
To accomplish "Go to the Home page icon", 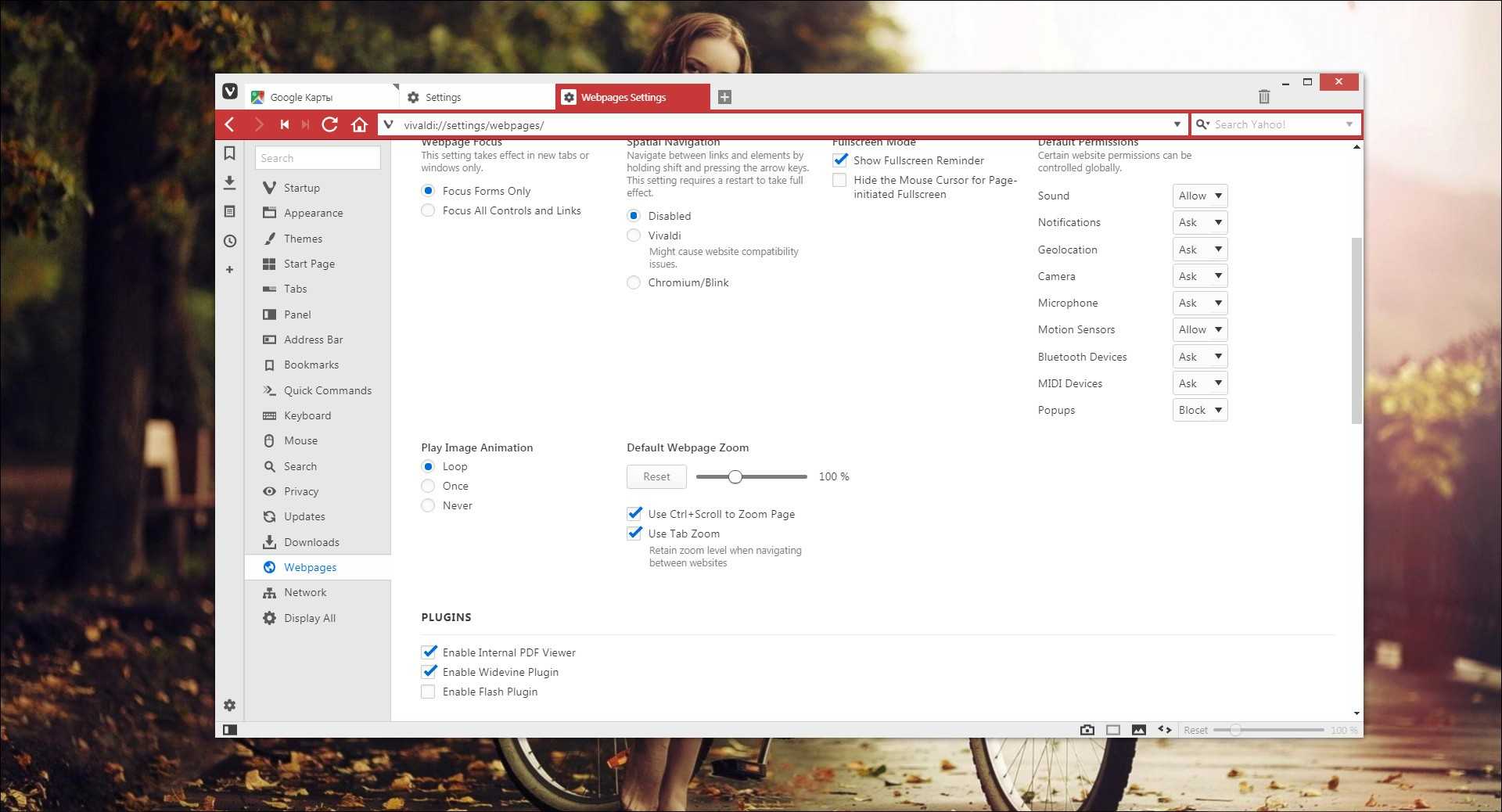I will (x=359, y=124).
